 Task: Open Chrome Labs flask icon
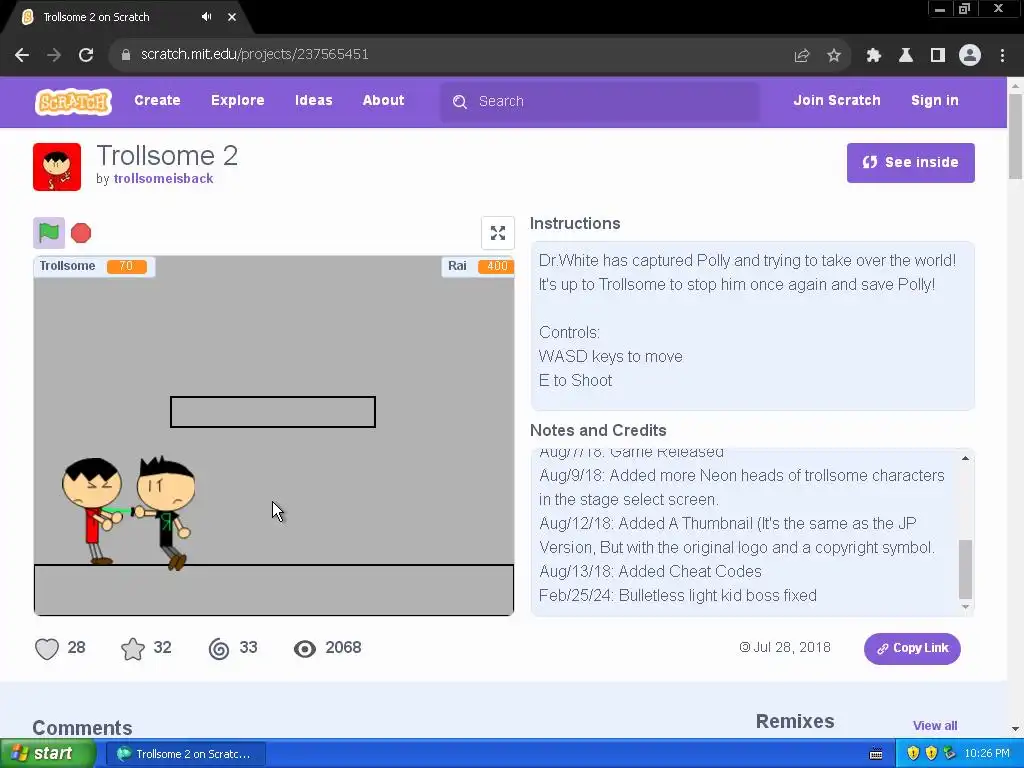[906, 56]
